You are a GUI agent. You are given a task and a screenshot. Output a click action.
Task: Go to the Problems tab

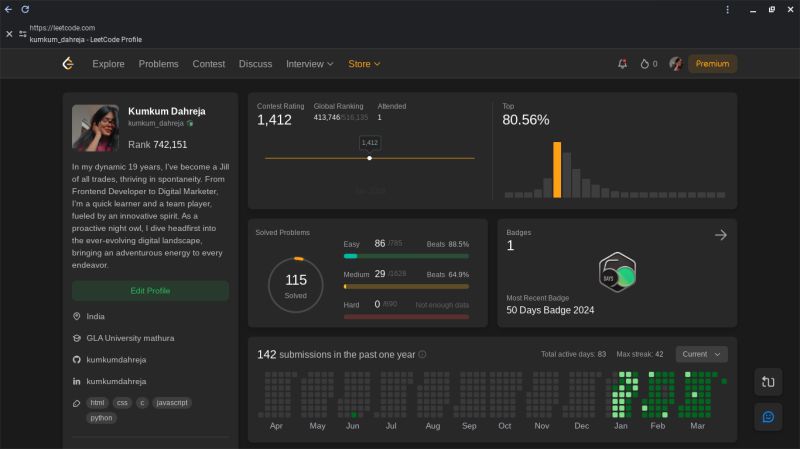click(158, 64)
